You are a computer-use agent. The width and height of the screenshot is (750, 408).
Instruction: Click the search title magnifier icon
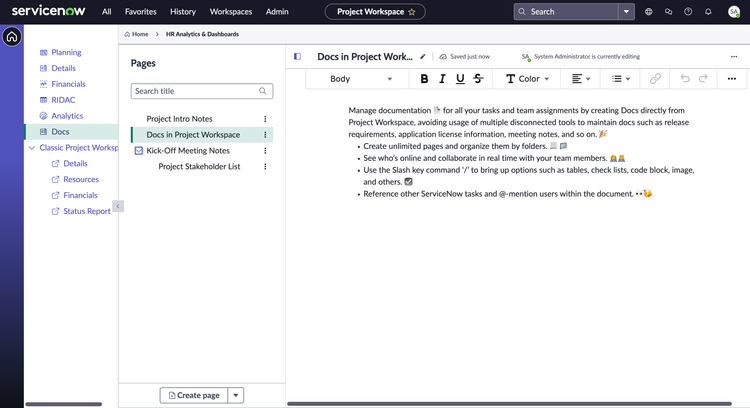[x=263, y=91]
